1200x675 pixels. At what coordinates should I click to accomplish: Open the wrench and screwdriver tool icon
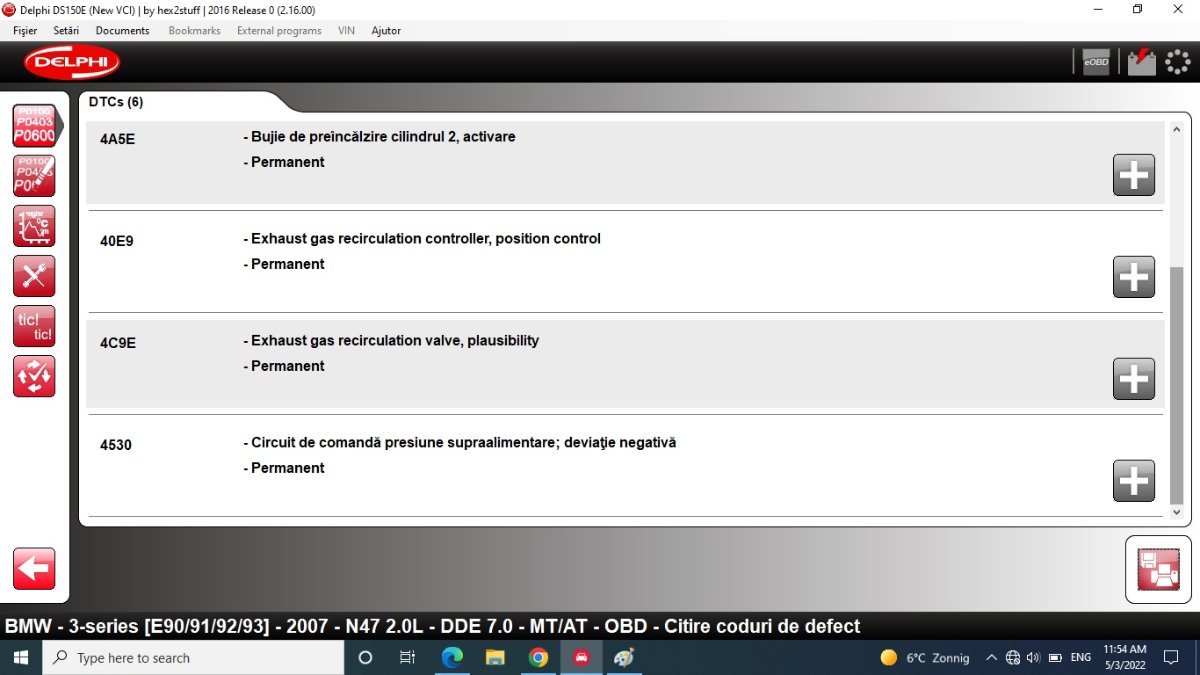pyautogui.click(x=34, y=276)
